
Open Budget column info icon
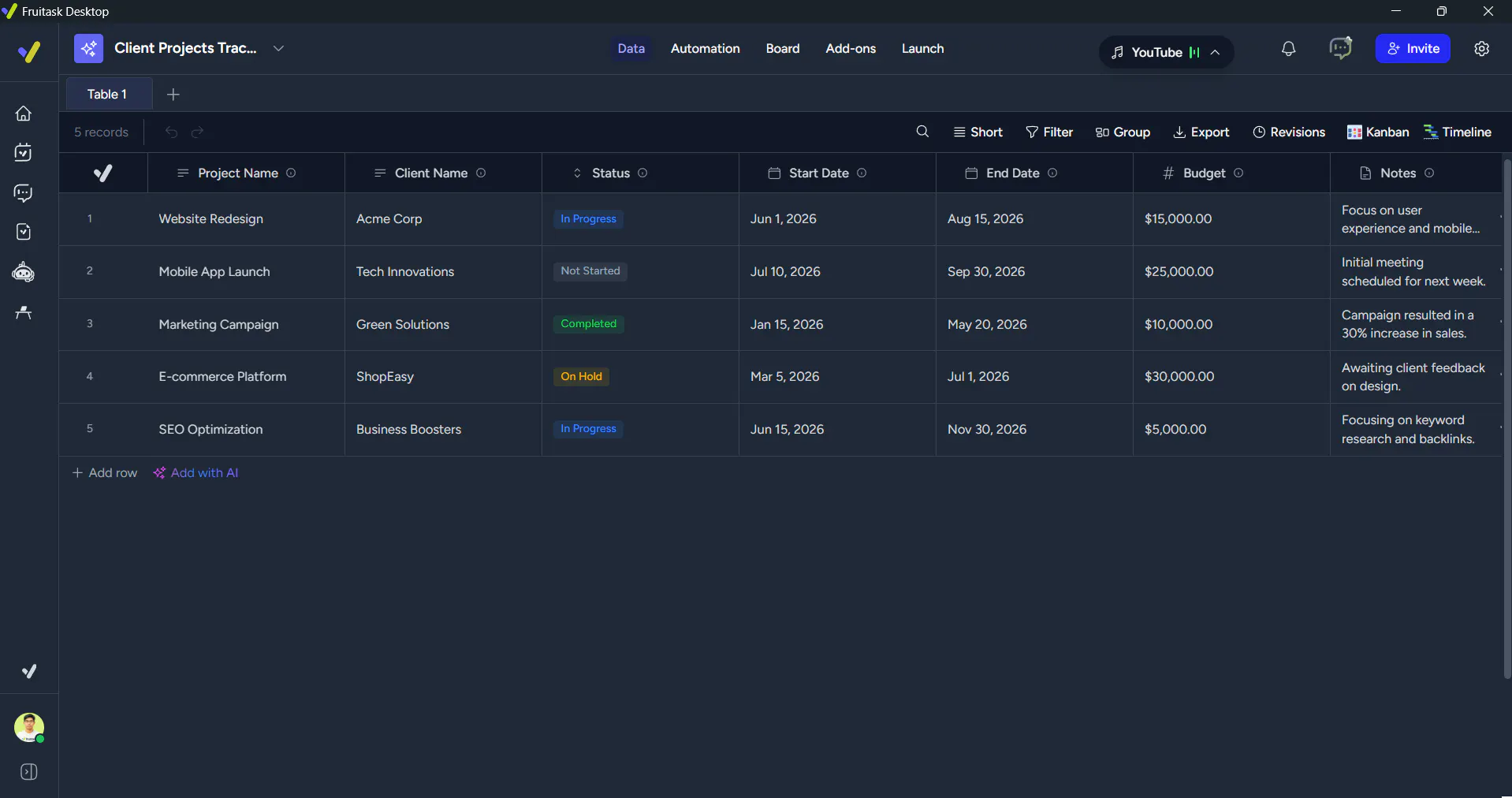click(1238, 173)
